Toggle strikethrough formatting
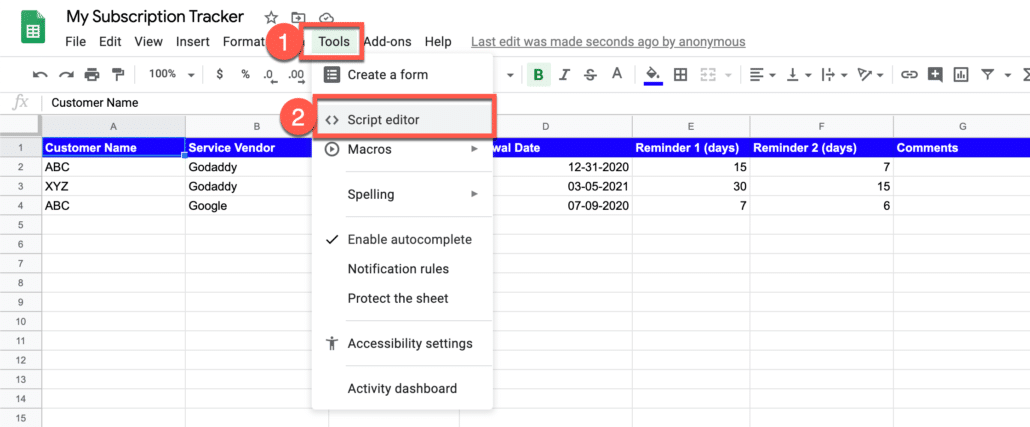This screenshot has width=1030, height=427. click(590, 75)
